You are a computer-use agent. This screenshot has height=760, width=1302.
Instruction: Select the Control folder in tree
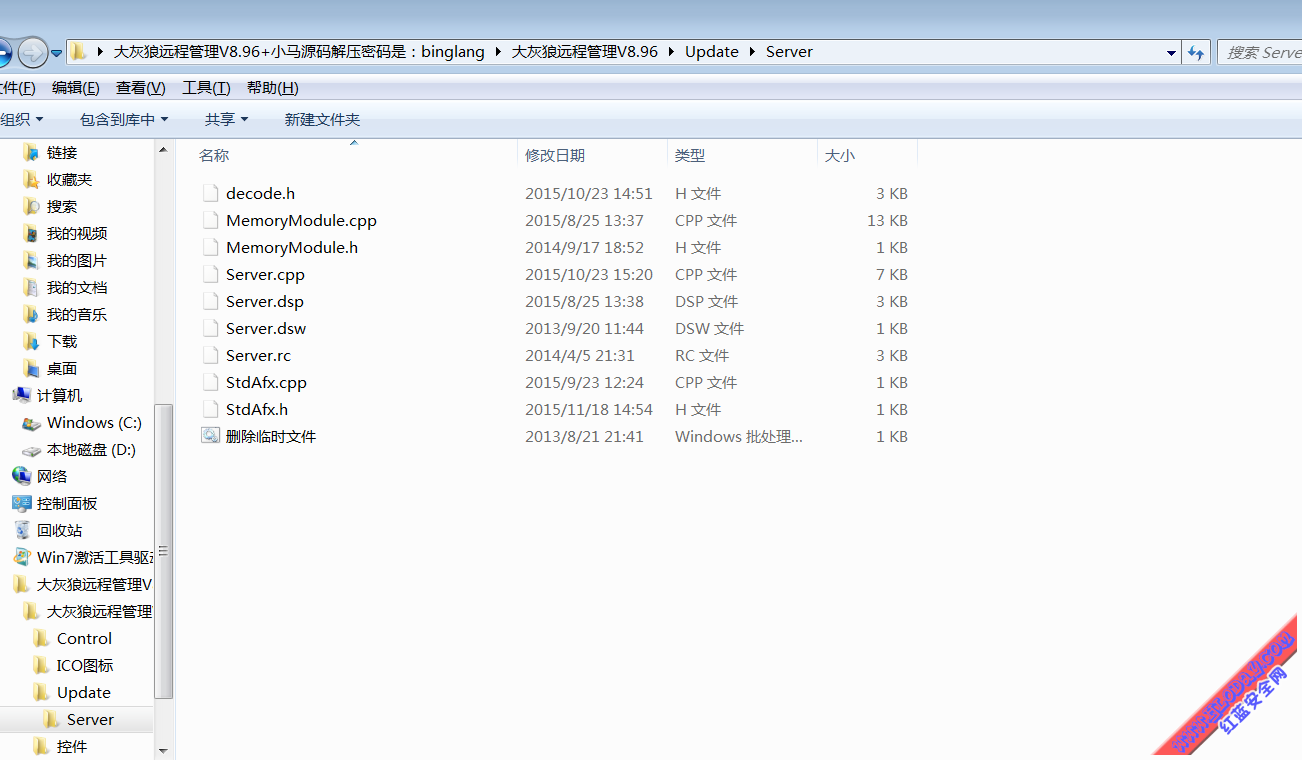[x=84, y=638]
